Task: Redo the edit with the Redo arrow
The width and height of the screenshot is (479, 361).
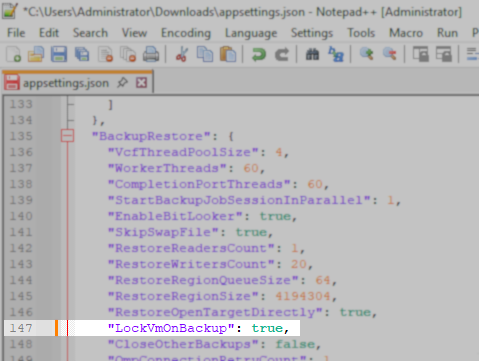Action: click(282, 54)
